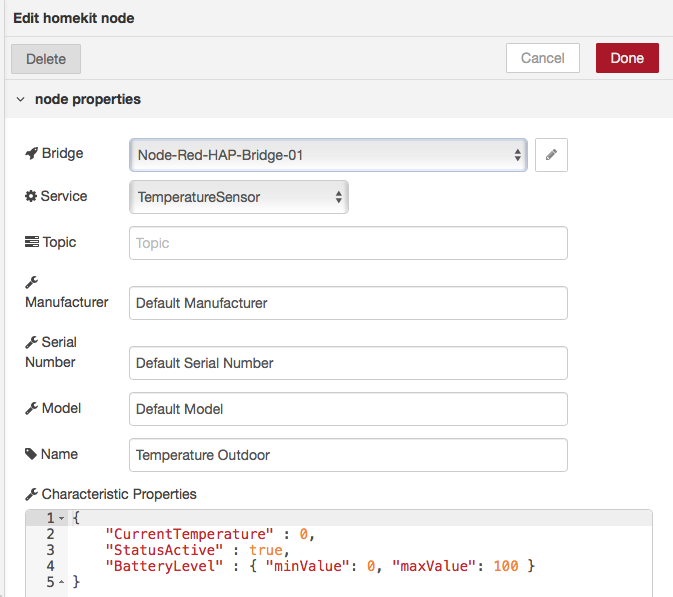Click the Serial Number input field
Image resolution: width=673 pixels, height=597 pixels.
(x=348, y=363)
